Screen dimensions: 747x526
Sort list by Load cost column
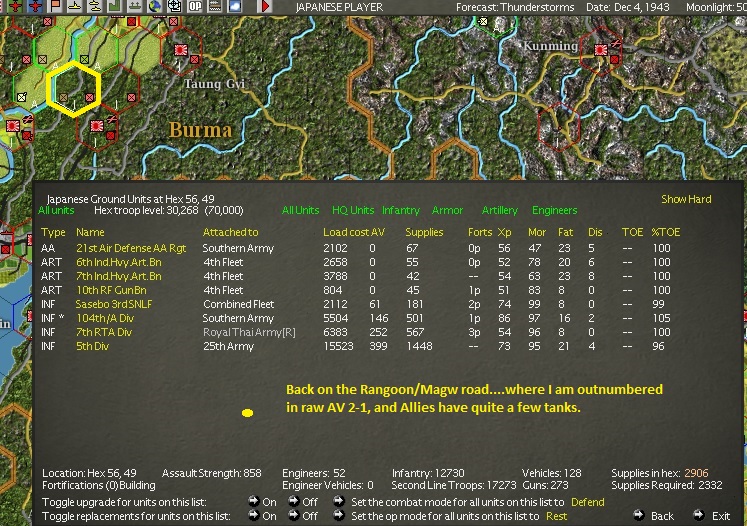coord(346,232)
